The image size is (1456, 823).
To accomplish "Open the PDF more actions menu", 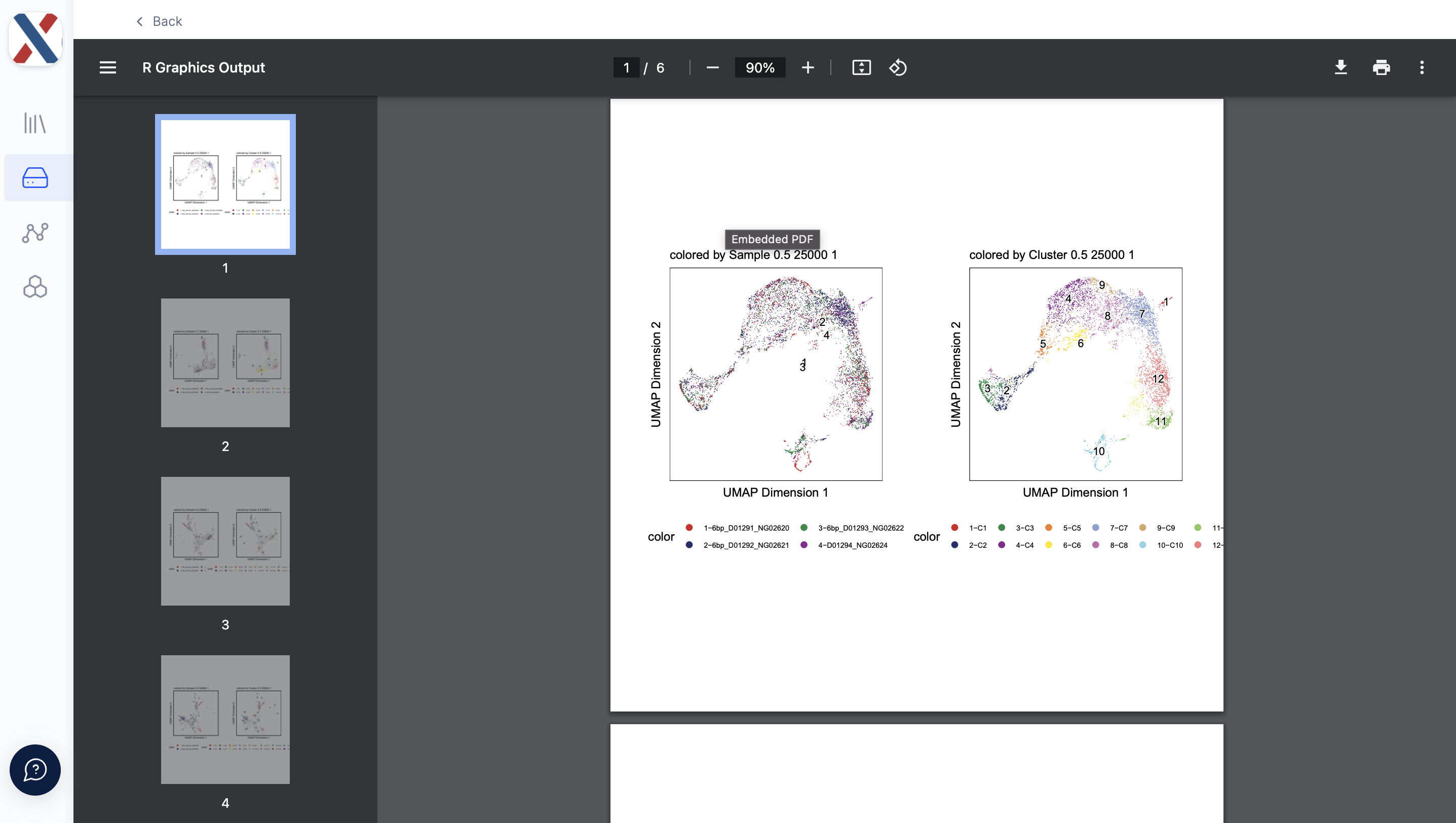I will tap(1422, 67).
